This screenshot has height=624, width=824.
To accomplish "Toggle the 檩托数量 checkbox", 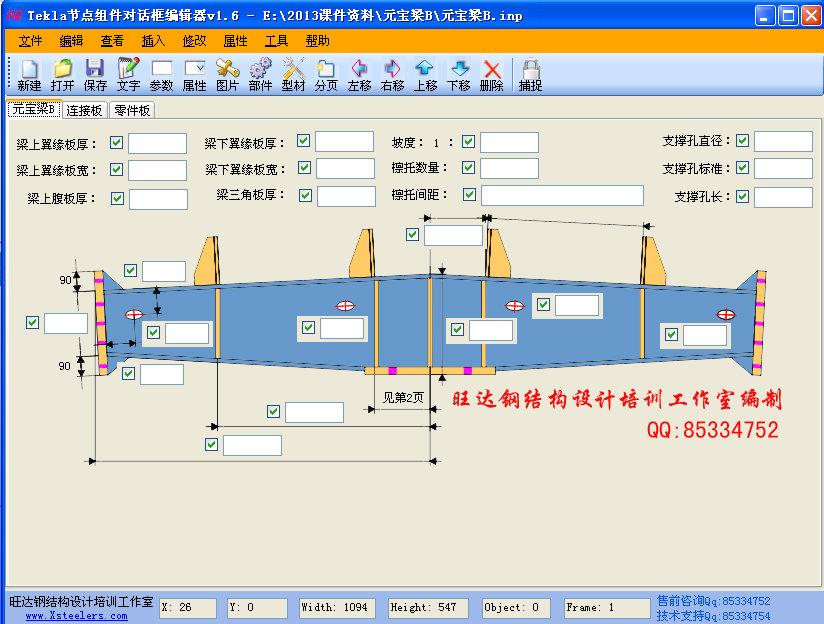I will [x=468, y=168].
